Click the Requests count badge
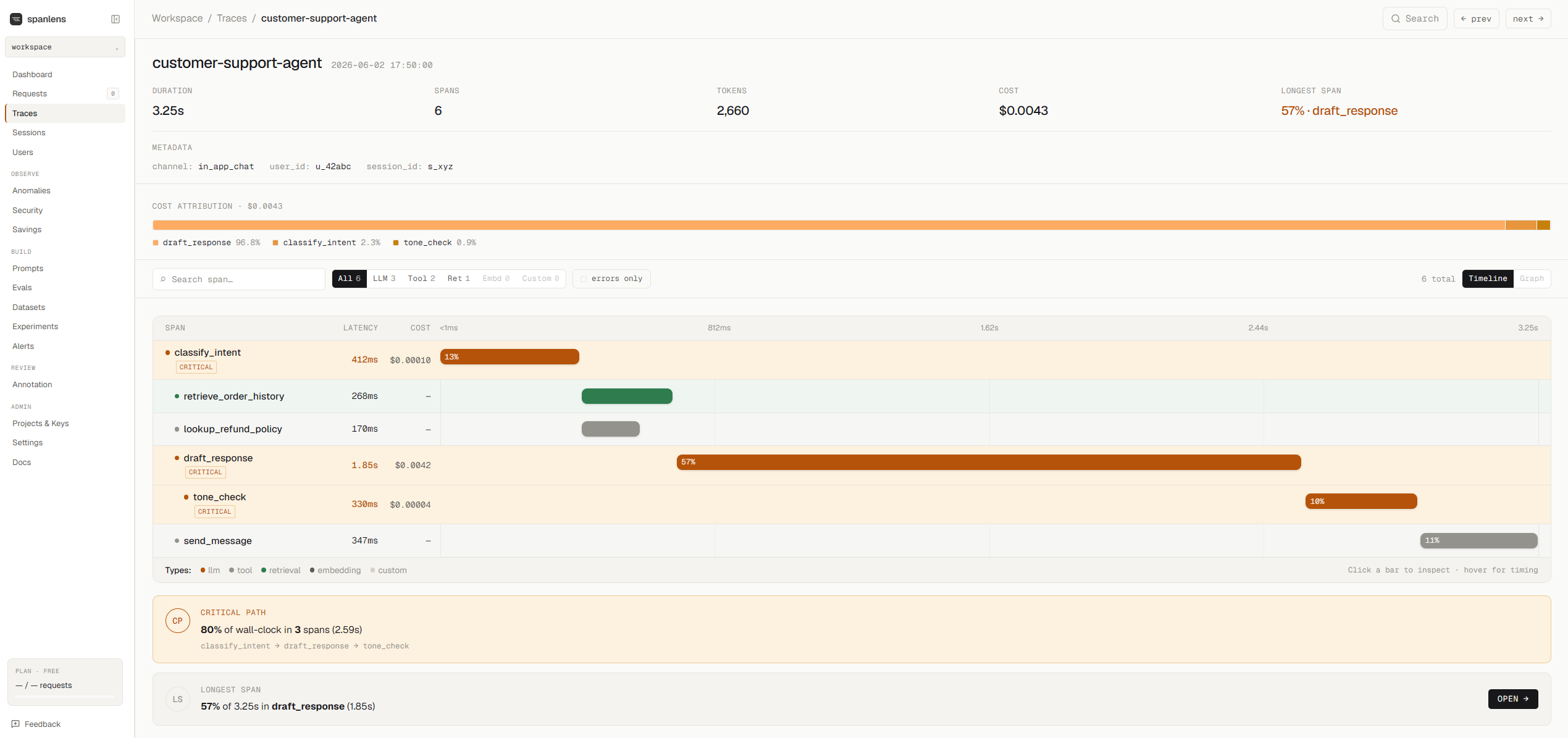The width and height of the screenshot is (1568, 738). (x=113, y=94)
